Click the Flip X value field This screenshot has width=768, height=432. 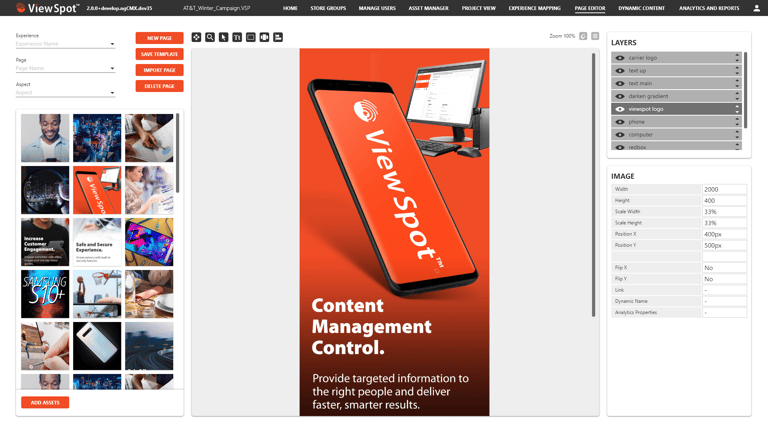[724, 268]
